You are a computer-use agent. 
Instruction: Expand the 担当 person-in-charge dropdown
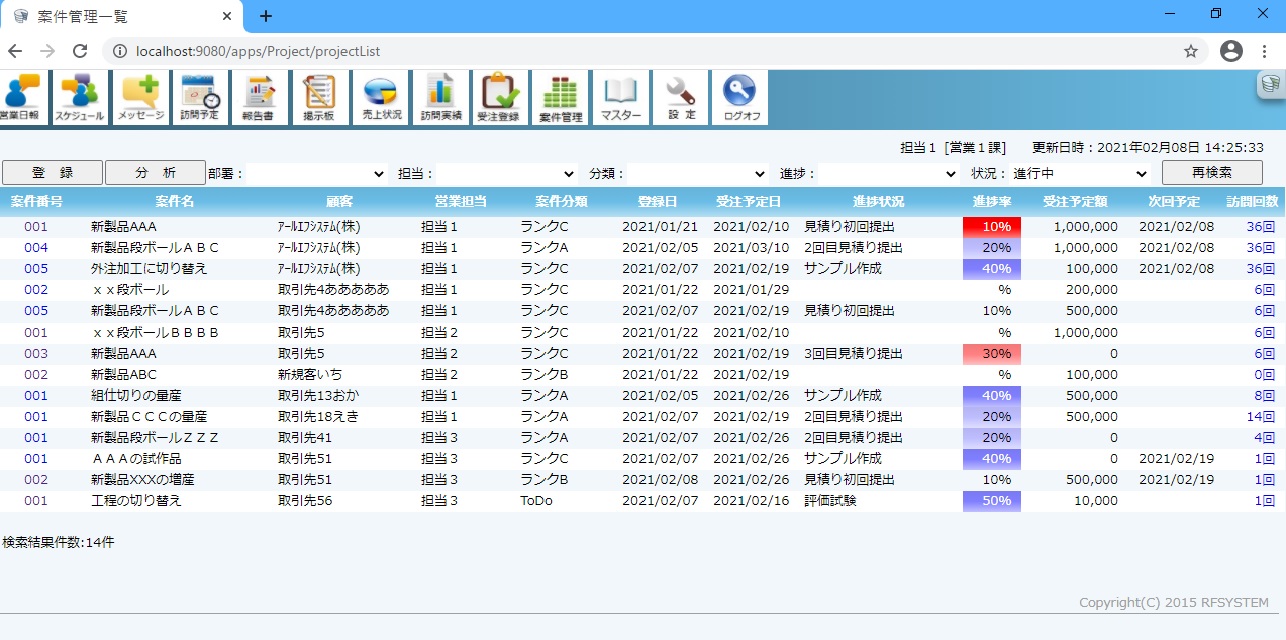coord(507,173)
